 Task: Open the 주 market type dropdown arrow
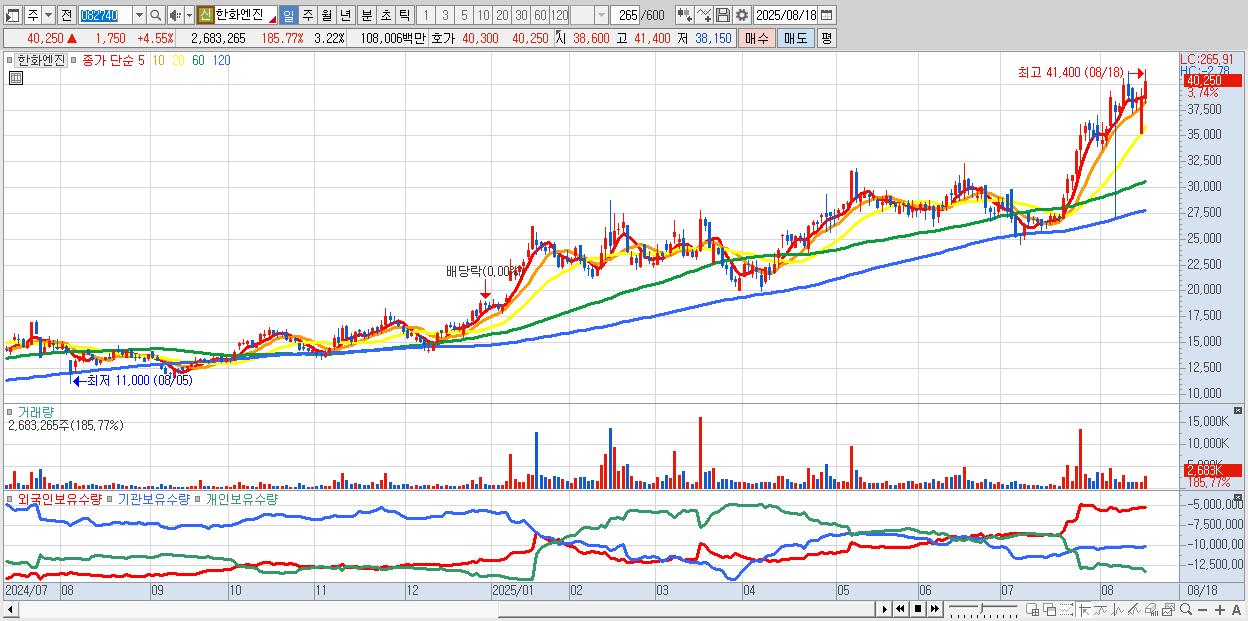coord(48,15)
